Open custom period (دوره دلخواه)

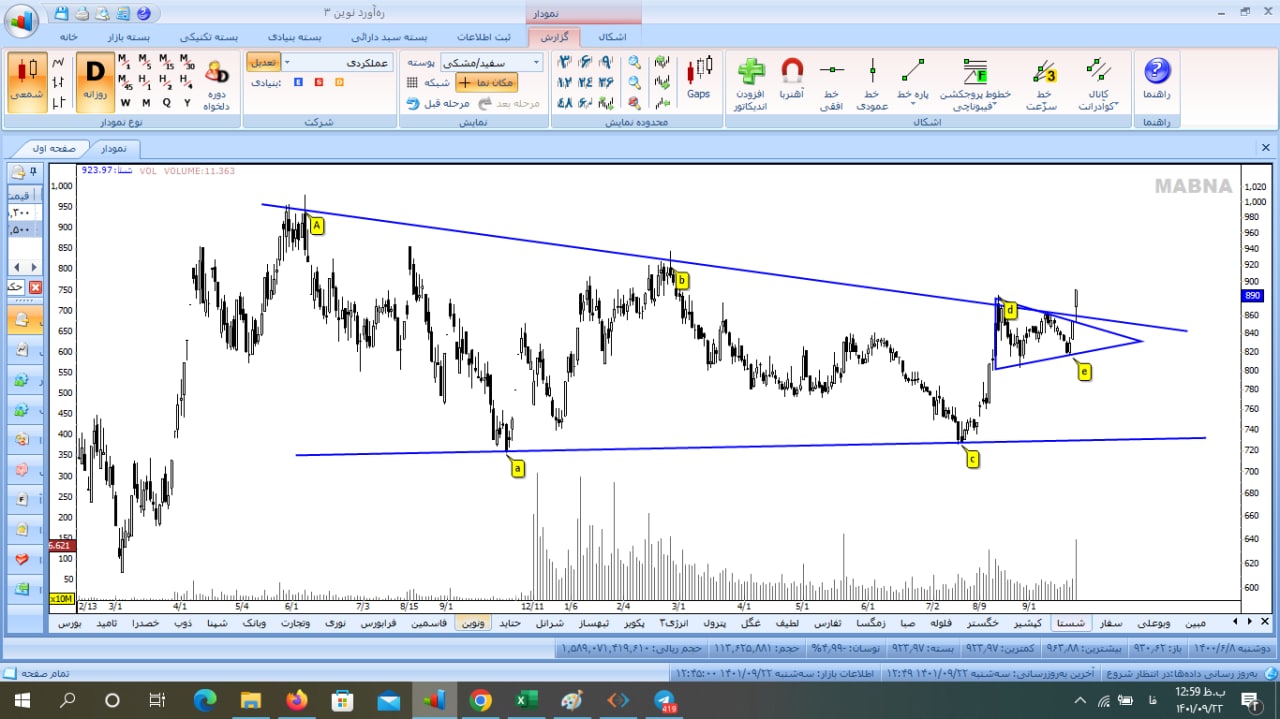217,83
